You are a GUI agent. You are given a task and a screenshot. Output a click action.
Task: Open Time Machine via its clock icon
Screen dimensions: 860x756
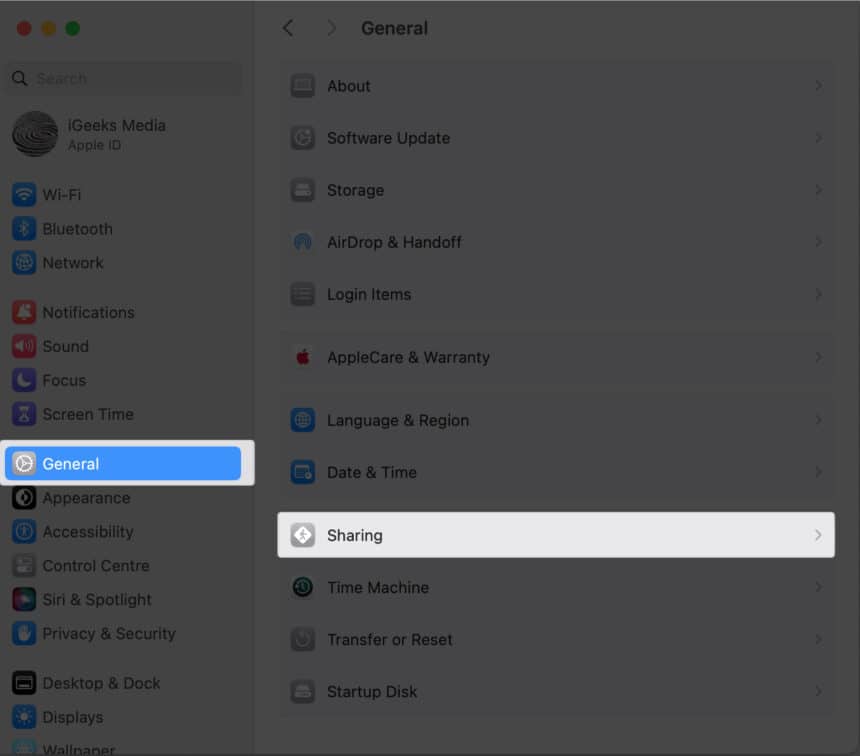point(302,587)
